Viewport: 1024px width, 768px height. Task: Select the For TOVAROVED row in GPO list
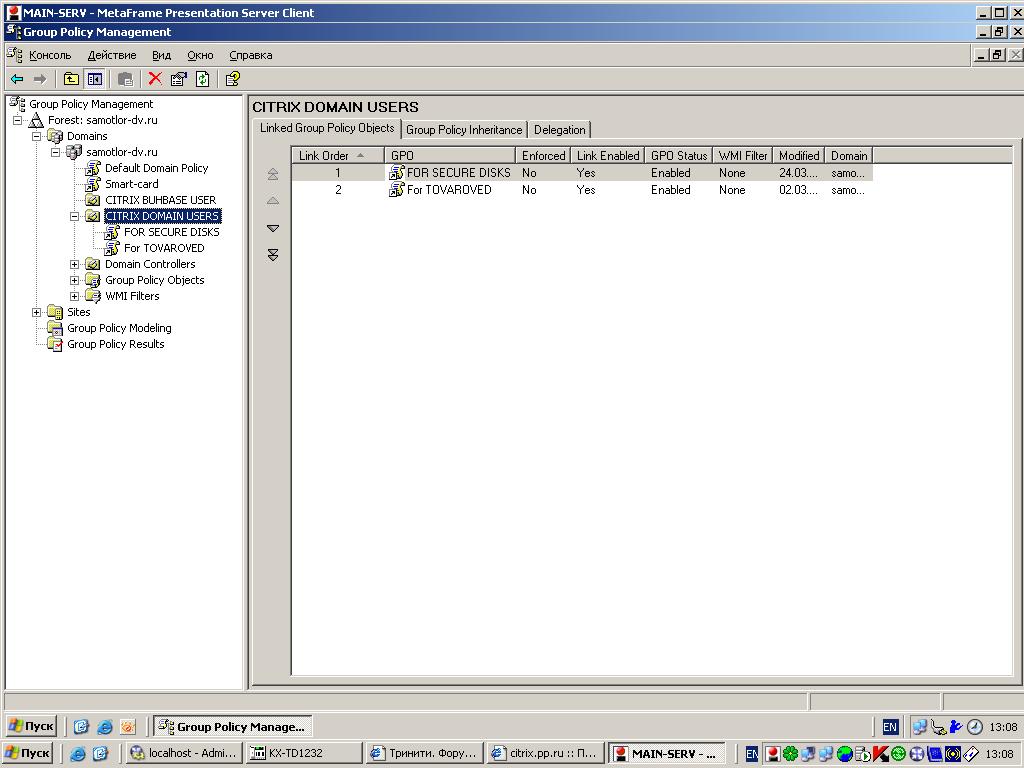coord(449,190)
